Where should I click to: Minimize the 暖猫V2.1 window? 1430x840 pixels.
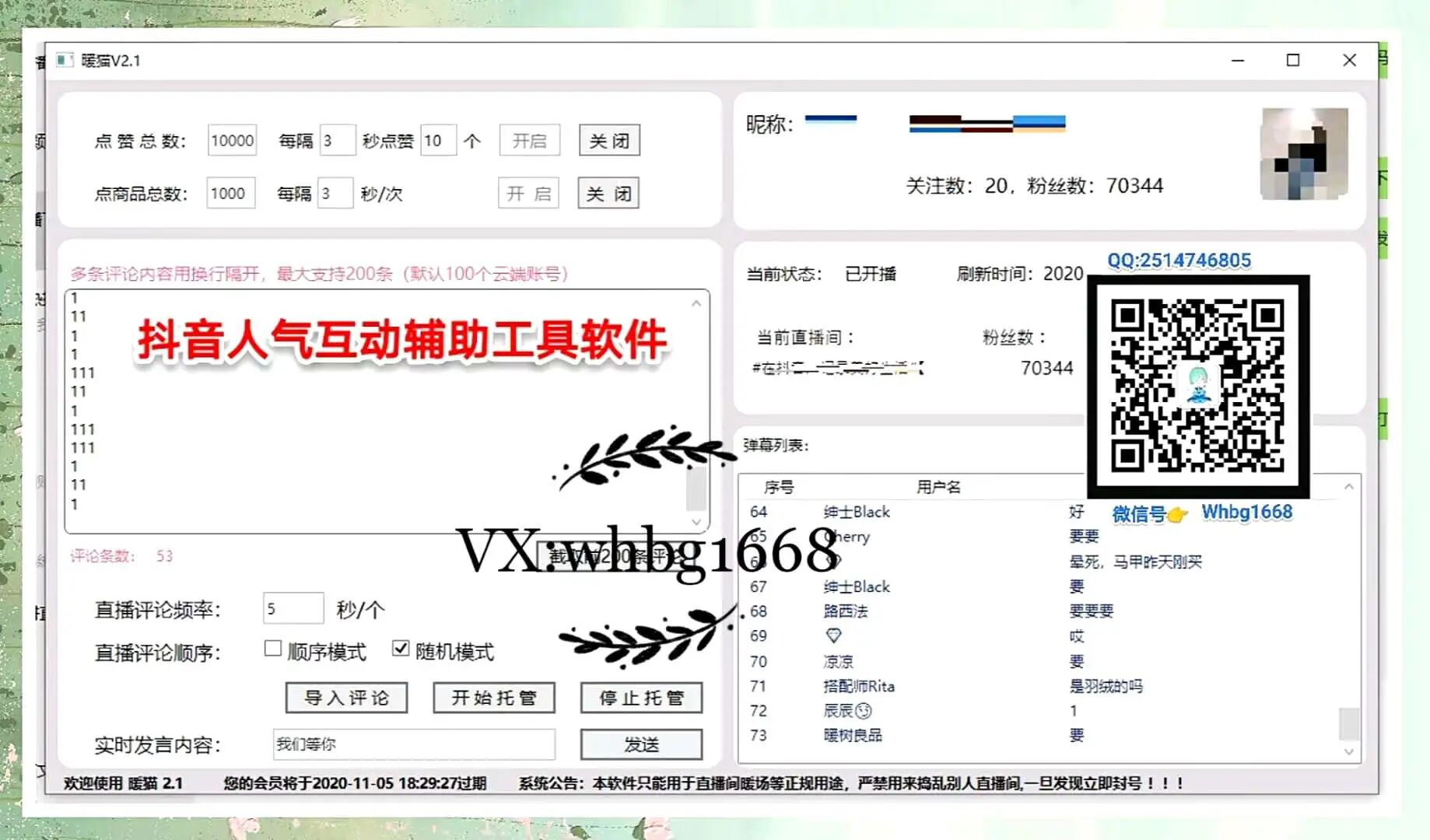(x=1238, y=60)
